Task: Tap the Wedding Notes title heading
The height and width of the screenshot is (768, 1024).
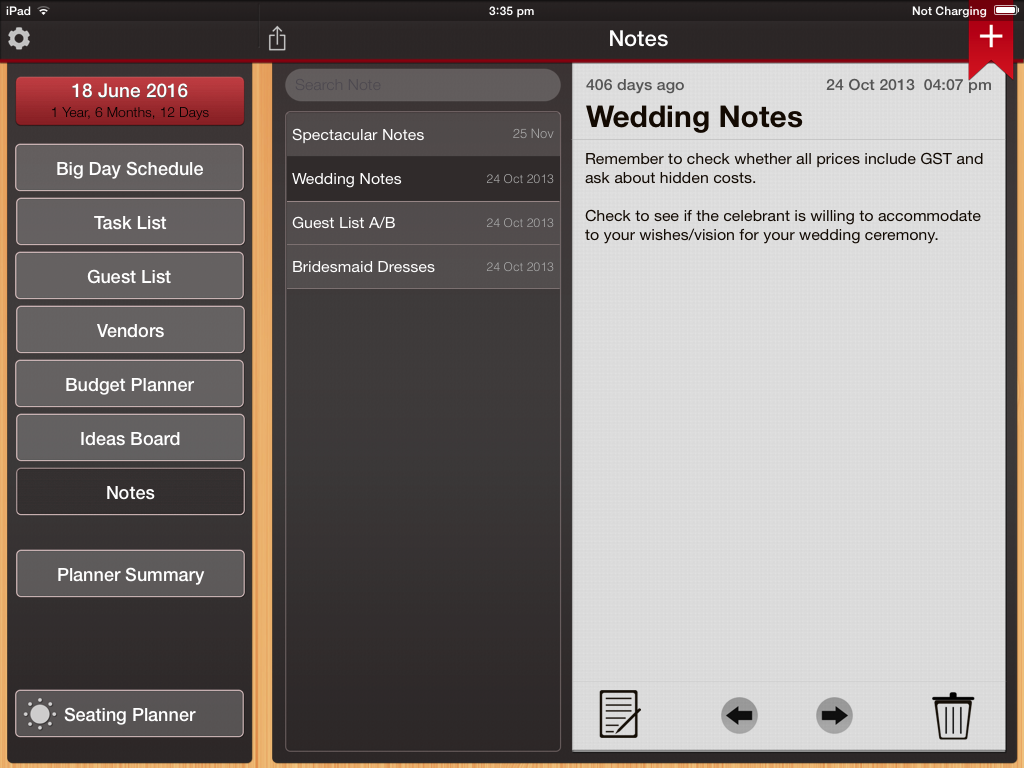Action: point(694,118)
